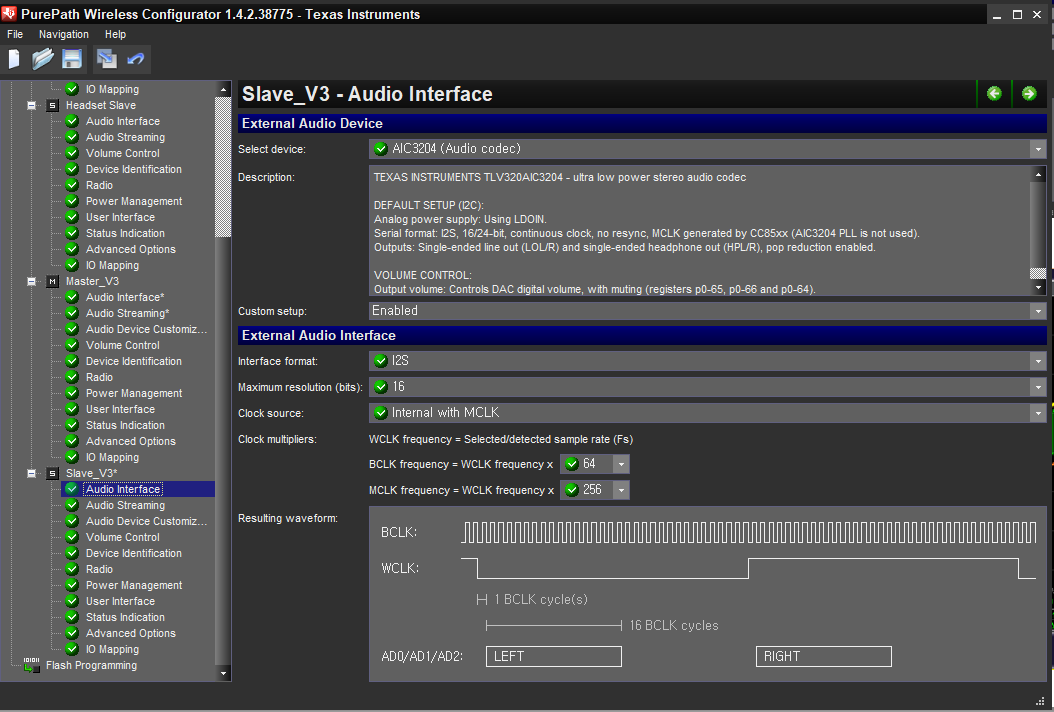
Task: Select Advanced Options under Headset Slave
Action: point(130,249)
